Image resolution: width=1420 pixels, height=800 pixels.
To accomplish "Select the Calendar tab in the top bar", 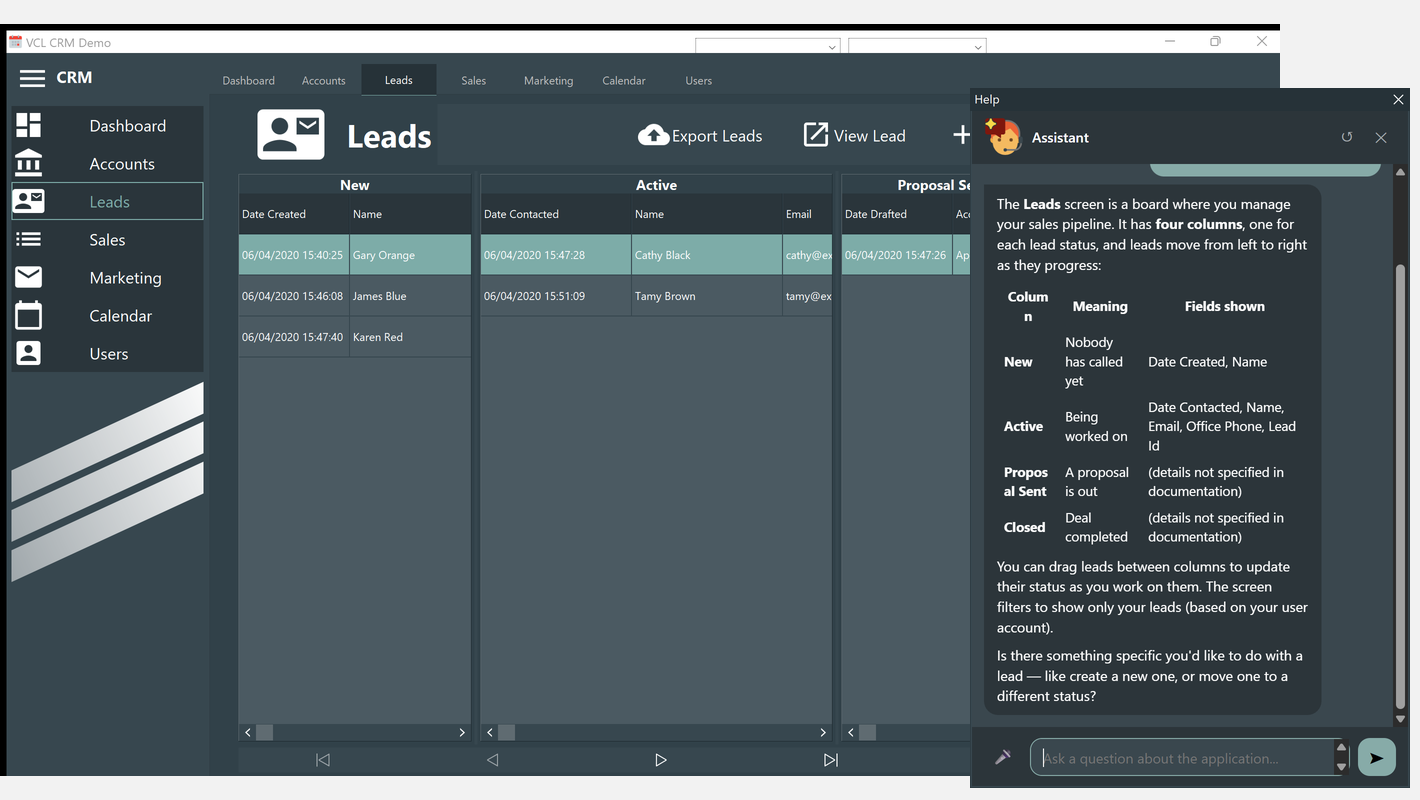I will pos(624,80).
